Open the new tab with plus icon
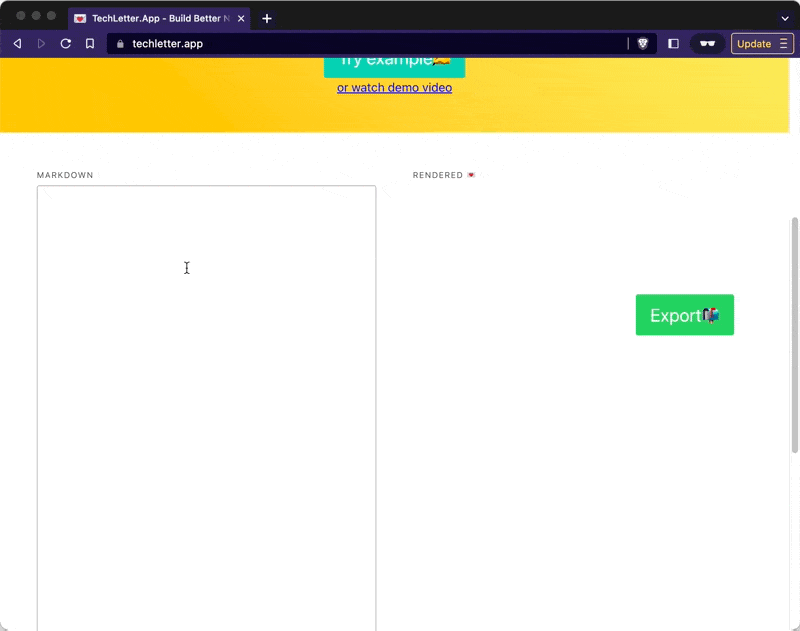 click(267, 19)
